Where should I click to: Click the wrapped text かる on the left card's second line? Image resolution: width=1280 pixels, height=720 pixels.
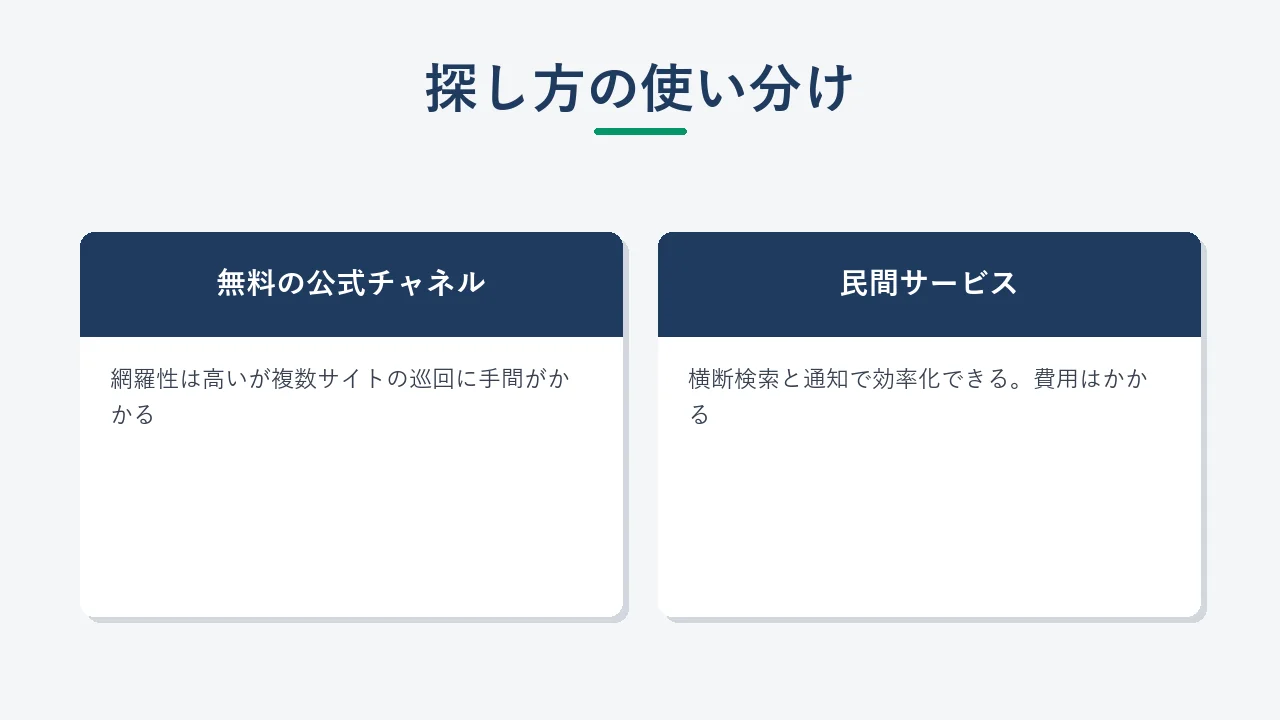tap(133, 414)
